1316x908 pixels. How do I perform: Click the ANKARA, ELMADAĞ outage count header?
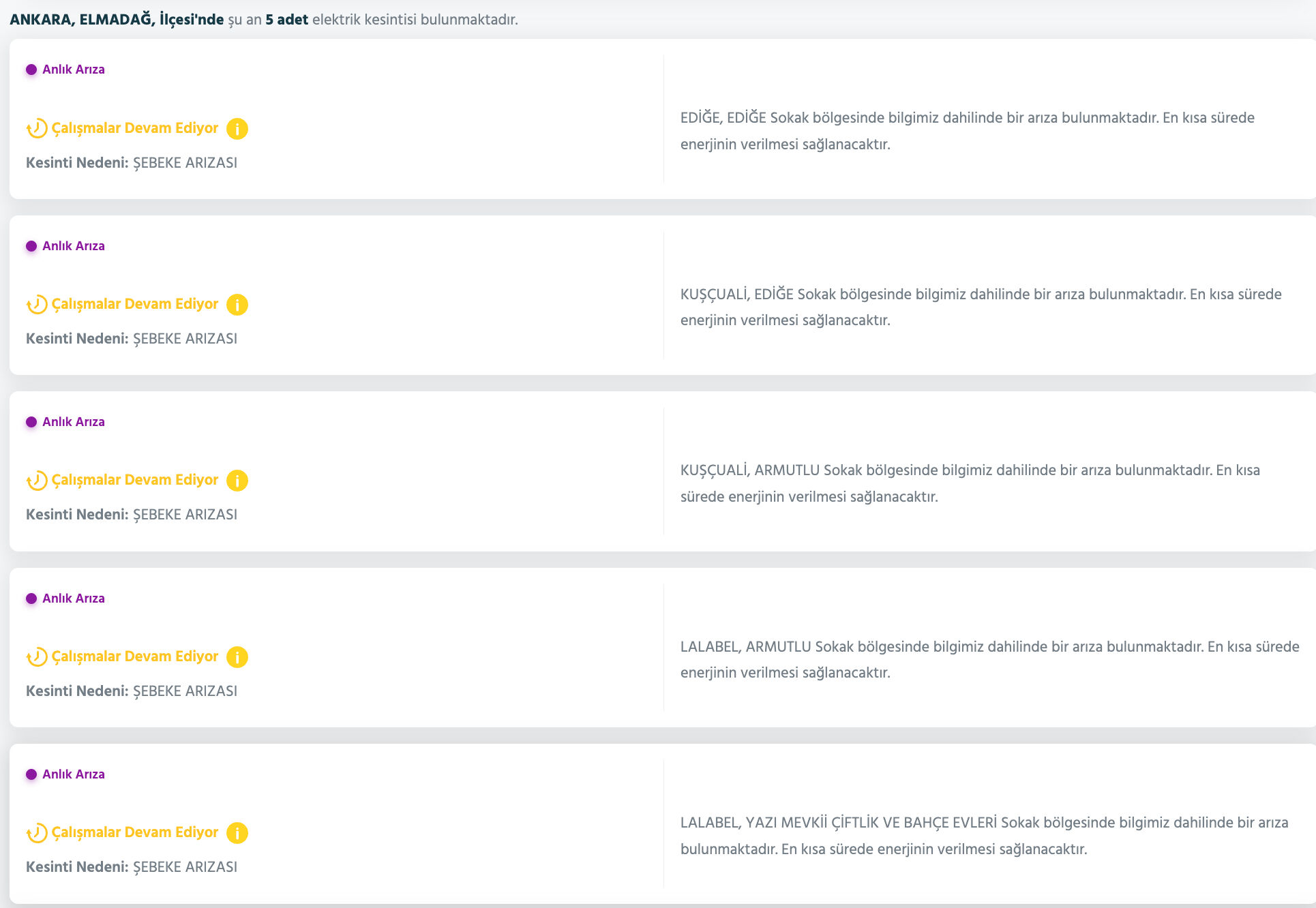(x=263, y=20)
